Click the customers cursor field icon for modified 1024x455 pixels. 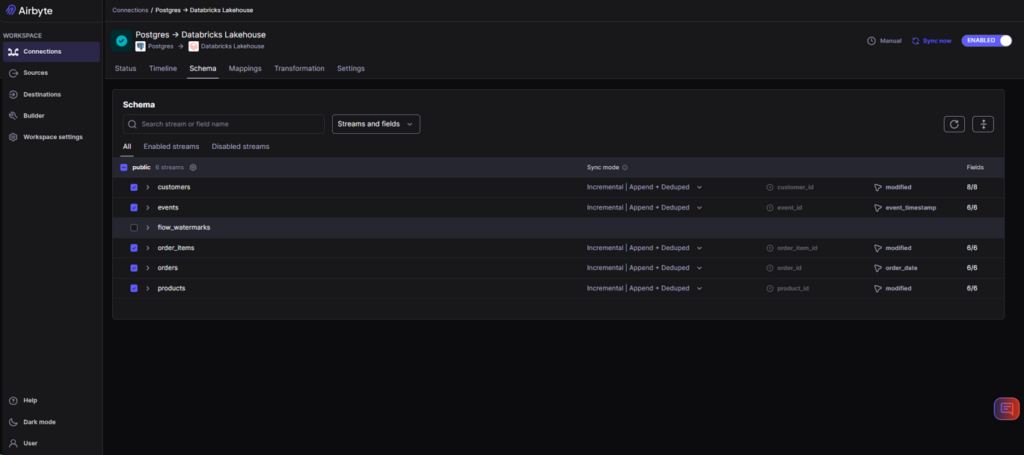tap(878, 187)
